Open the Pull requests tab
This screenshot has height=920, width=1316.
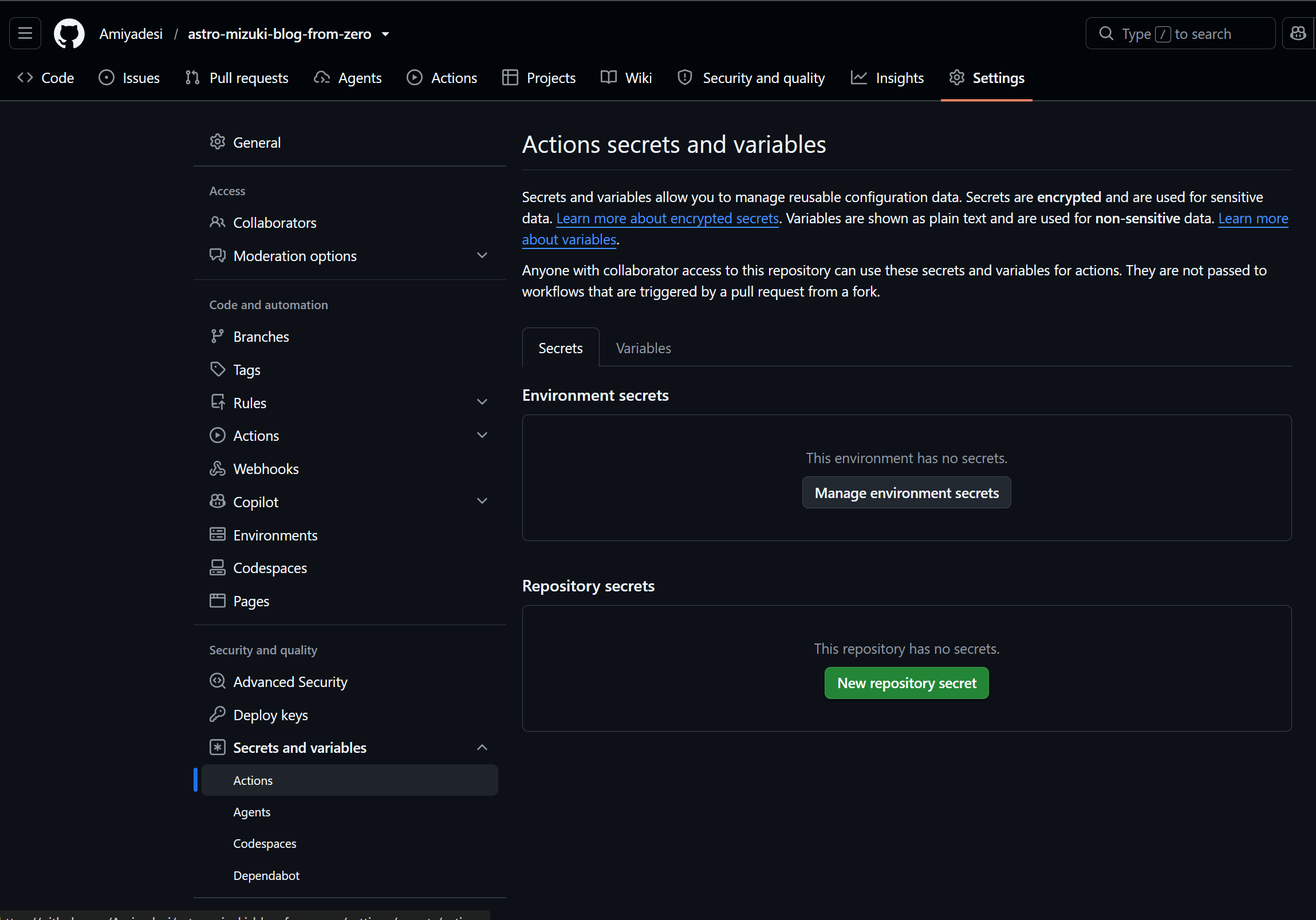[237, 77]
